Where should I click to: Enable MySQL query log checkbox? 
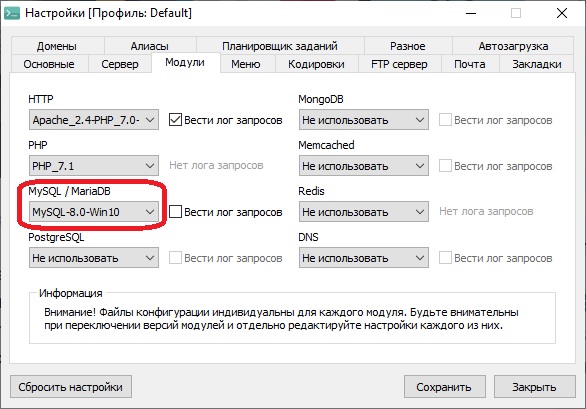[175, 212]
